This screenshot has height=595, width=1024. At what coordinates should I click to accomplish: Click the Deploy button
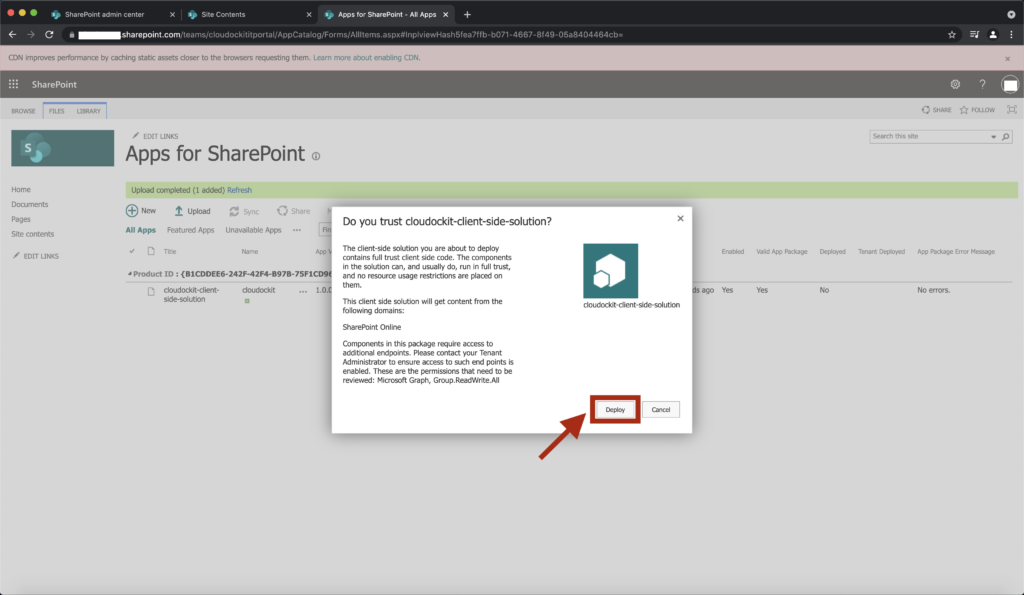(615, 410)
